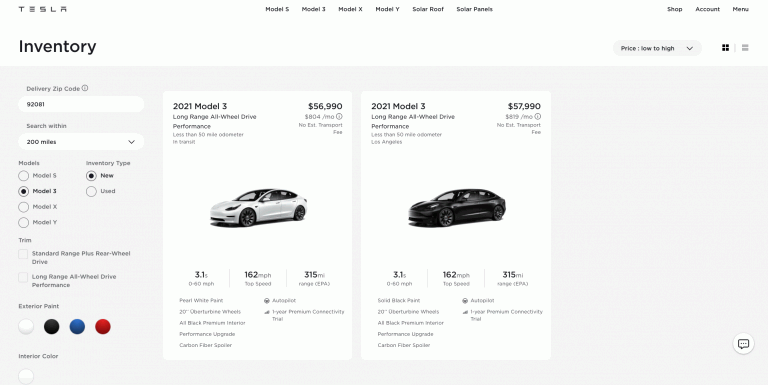
Task: Select Used inventory type
Action: click(91, 191)
